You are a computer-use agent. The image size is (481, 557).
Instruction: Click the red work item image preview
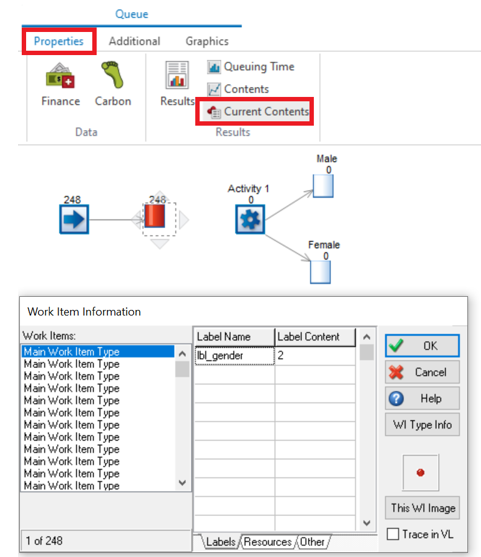(421, 472)
